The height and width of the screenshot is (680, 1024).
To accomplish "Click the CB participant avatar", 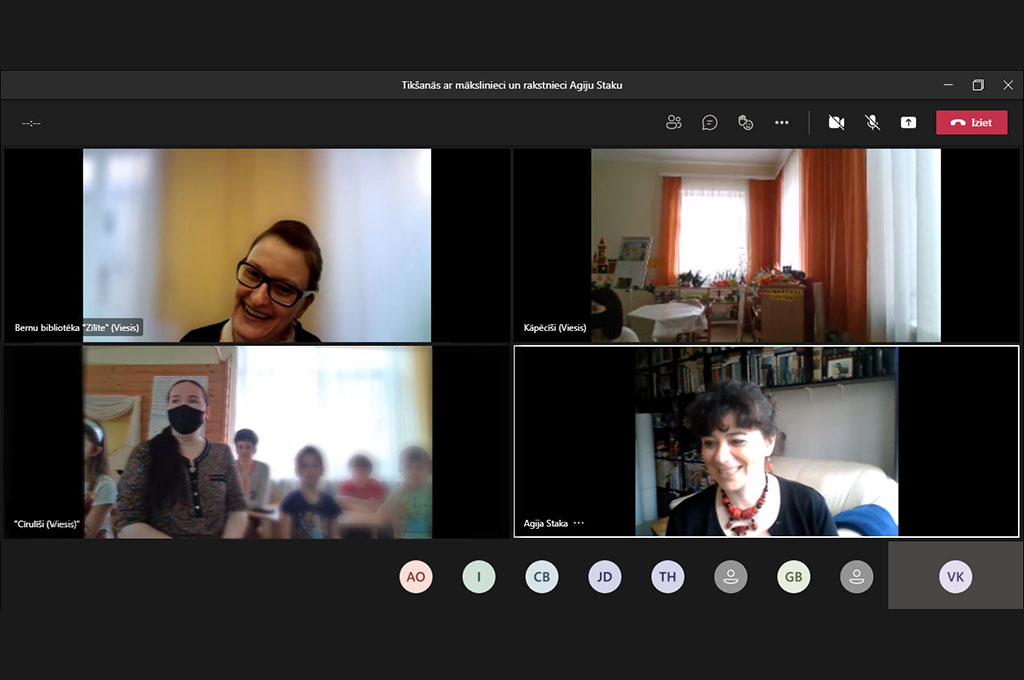I will tap(542, 577).
